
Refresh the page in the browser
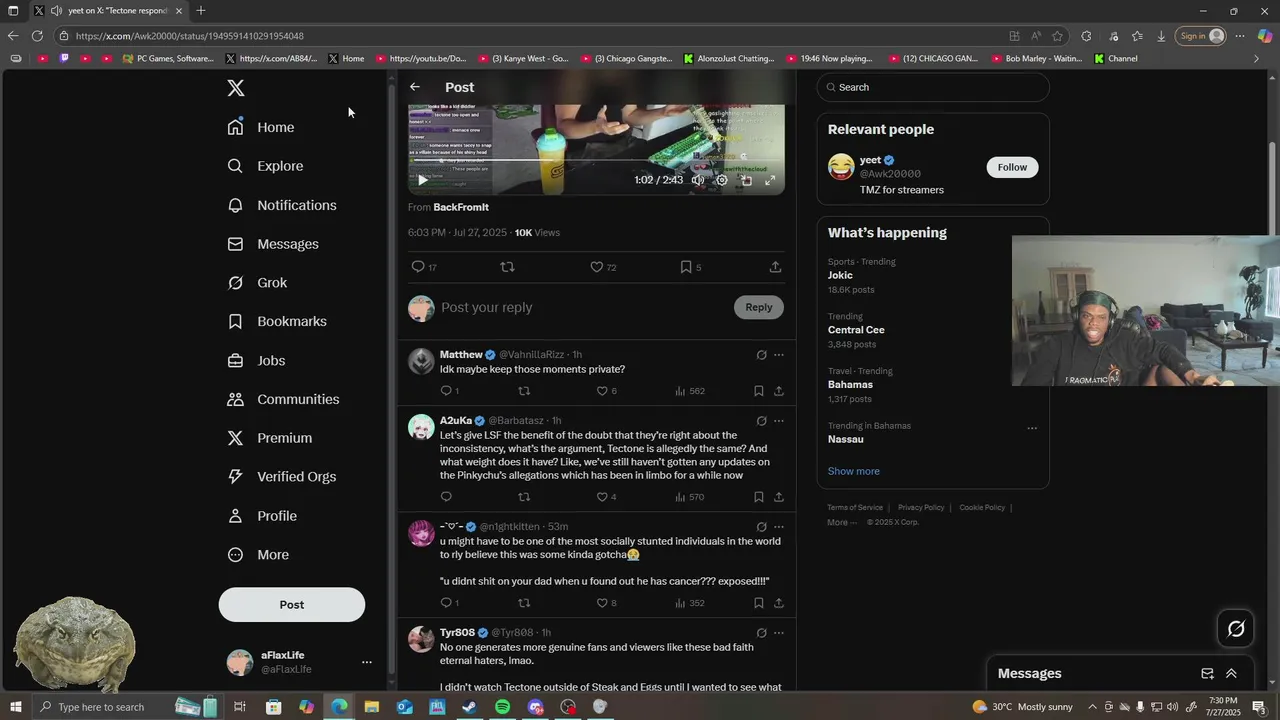37,36
